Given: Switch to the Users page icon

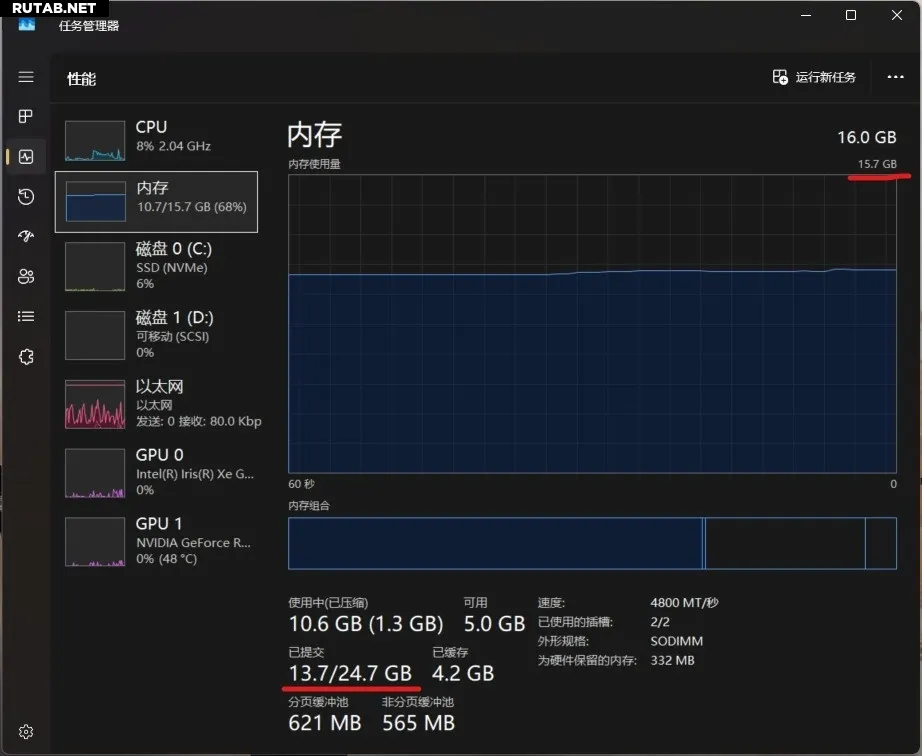Looking at the screenshot, I should pos(26,277).
